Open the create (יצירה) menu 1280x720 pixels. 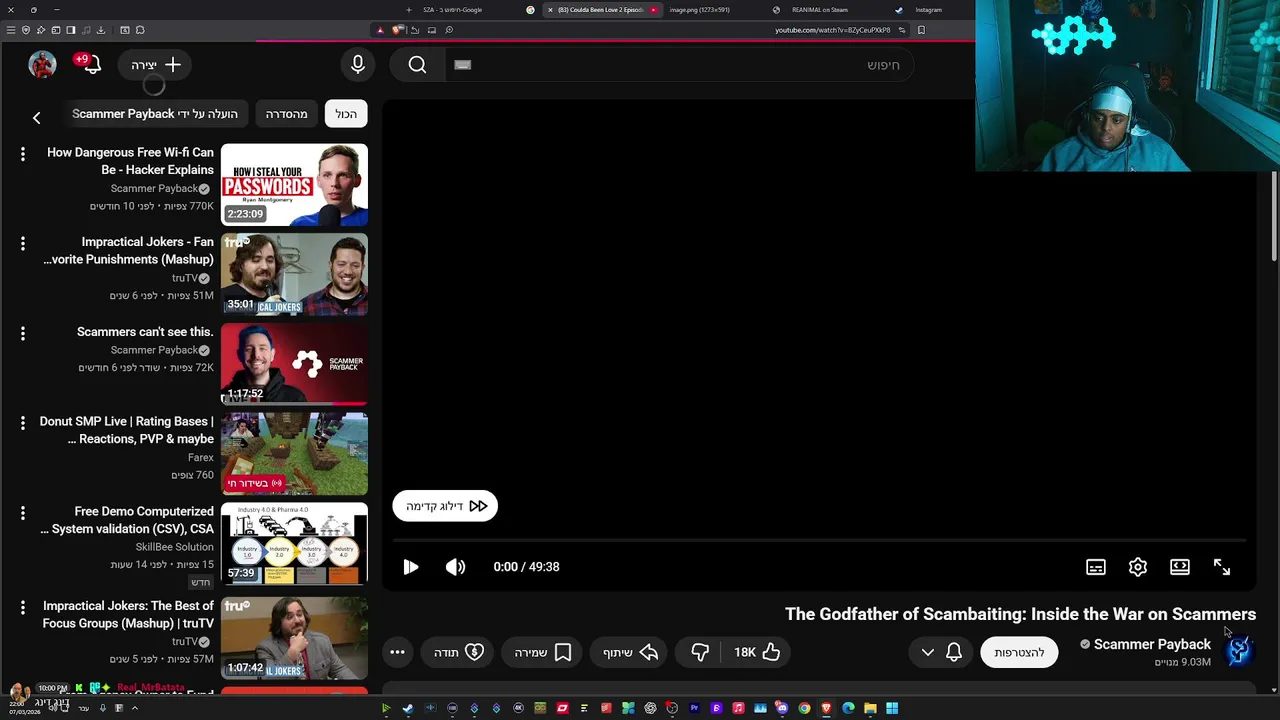tap(156, 65)
